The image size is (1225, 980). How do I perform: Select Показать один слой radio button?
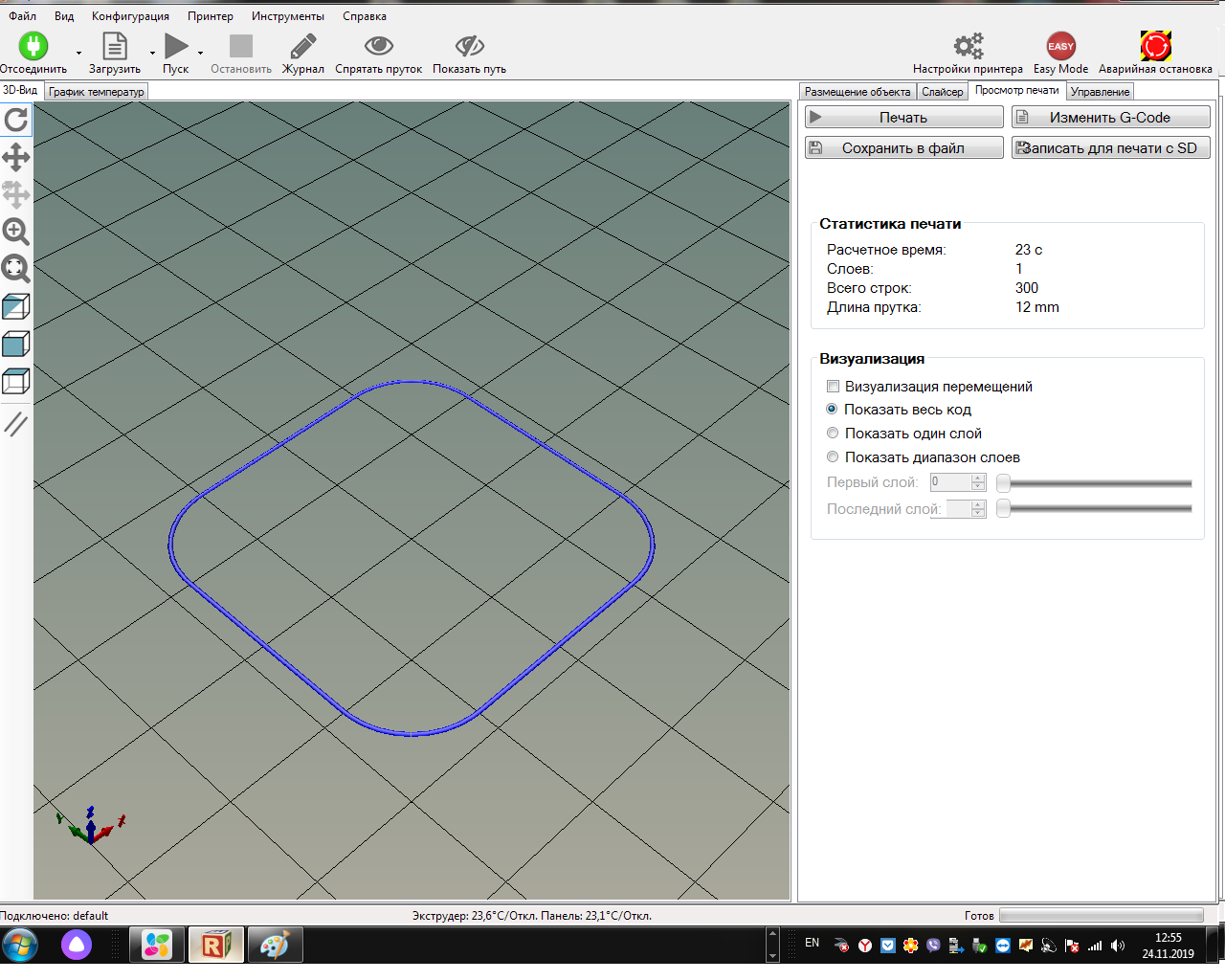833,434
